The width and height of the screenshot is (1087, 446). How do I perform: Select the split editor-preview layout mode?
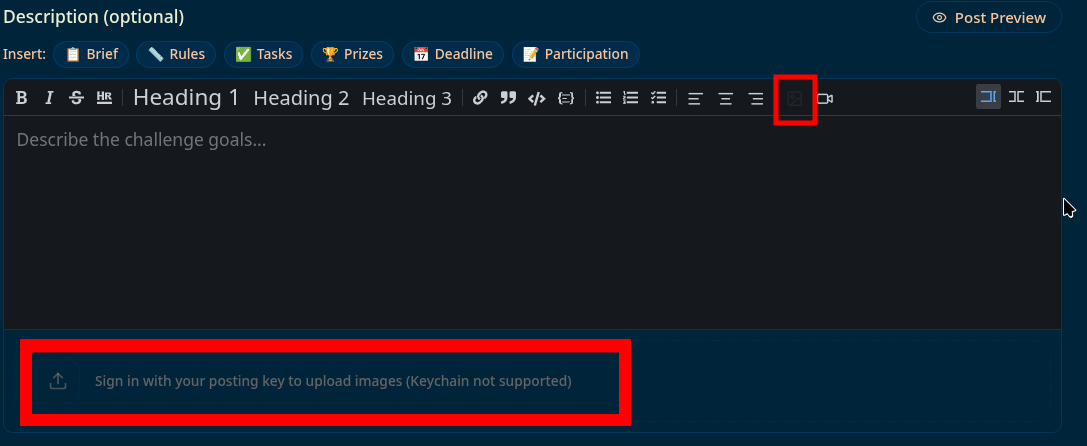pos(1016,96)
